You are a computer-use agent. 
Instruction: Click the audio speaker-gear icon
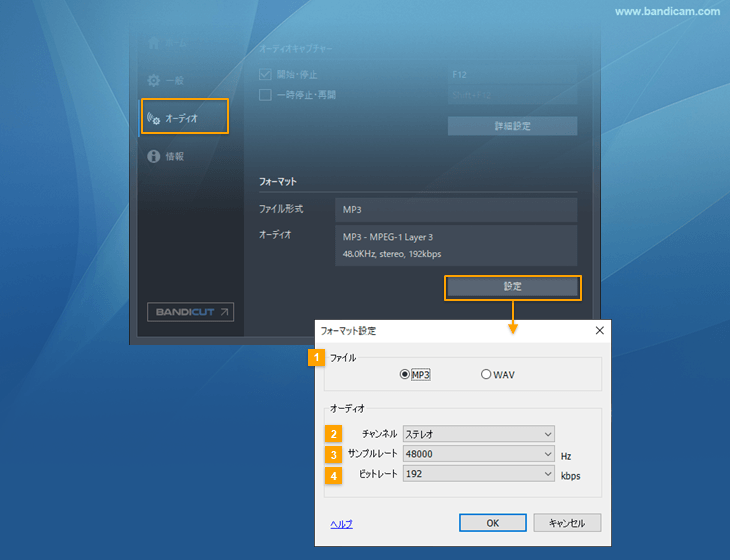[x=154, y=118]
